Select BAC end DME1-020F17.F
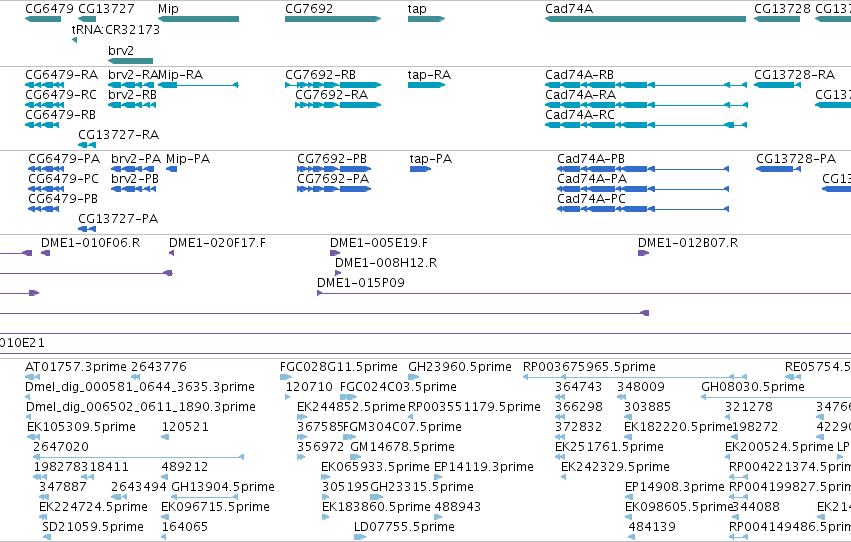851x542 pixels. click(172, 253)
